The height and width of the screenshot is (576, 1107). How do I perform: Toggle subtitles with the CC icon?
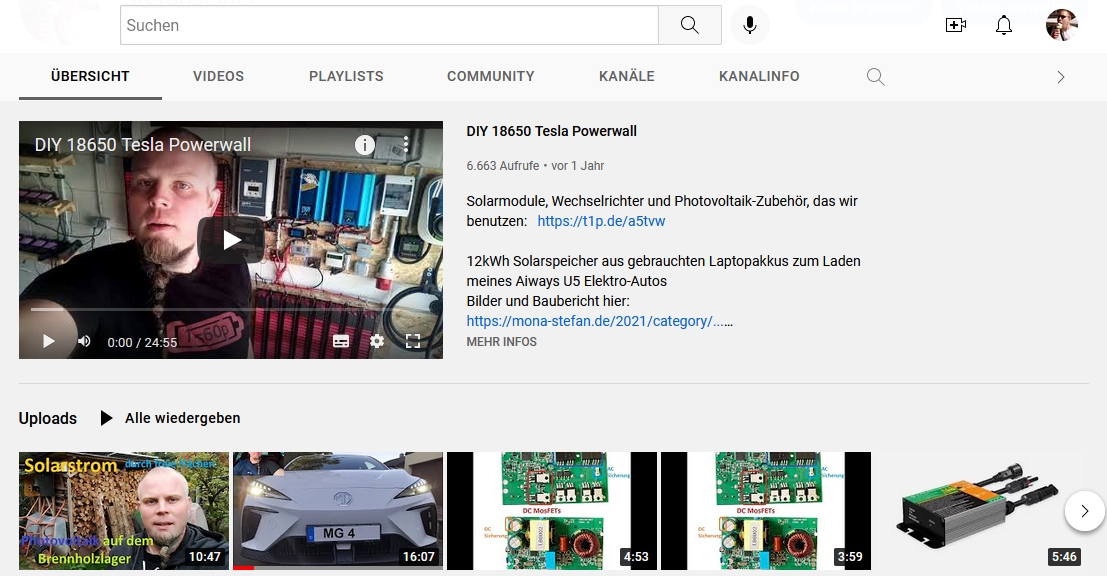coord(341,341)
